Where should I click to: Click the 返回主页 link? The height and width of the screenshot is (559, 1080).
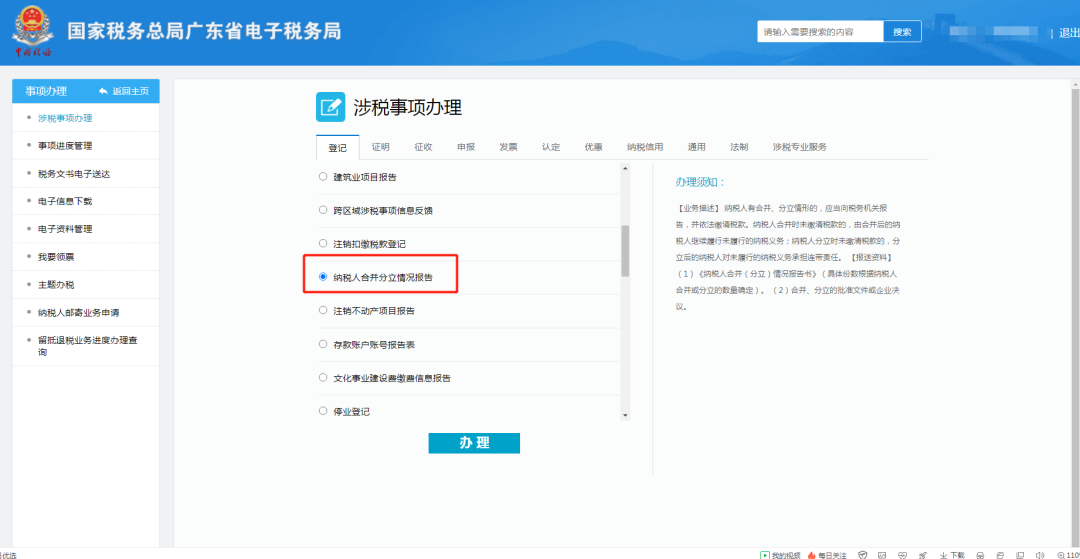130,91
